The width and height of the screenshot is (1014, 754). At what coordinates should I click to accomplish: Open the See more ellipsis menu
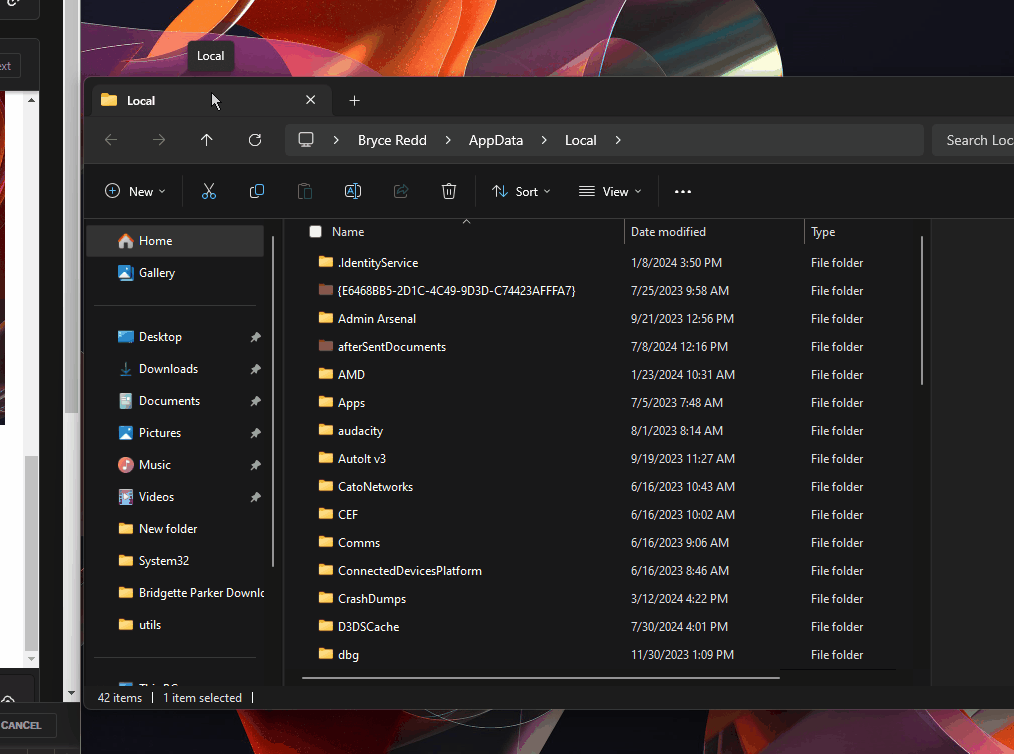tap(683, 191)
